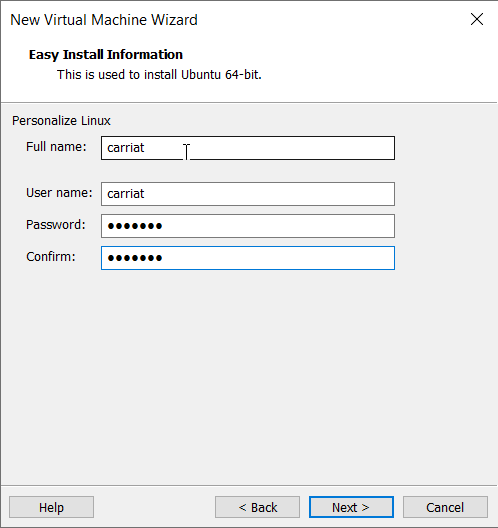Close the New Virtual Machine Wizard window
This screenshot has width=498, height=528.
(477, 20)
